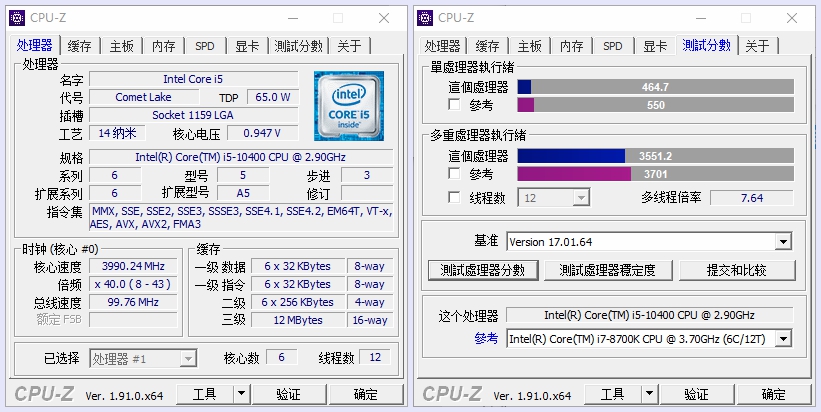Close the right CPU-Z window
The width and height of the screenshot is (821, 412).
[x=792, y=18]
